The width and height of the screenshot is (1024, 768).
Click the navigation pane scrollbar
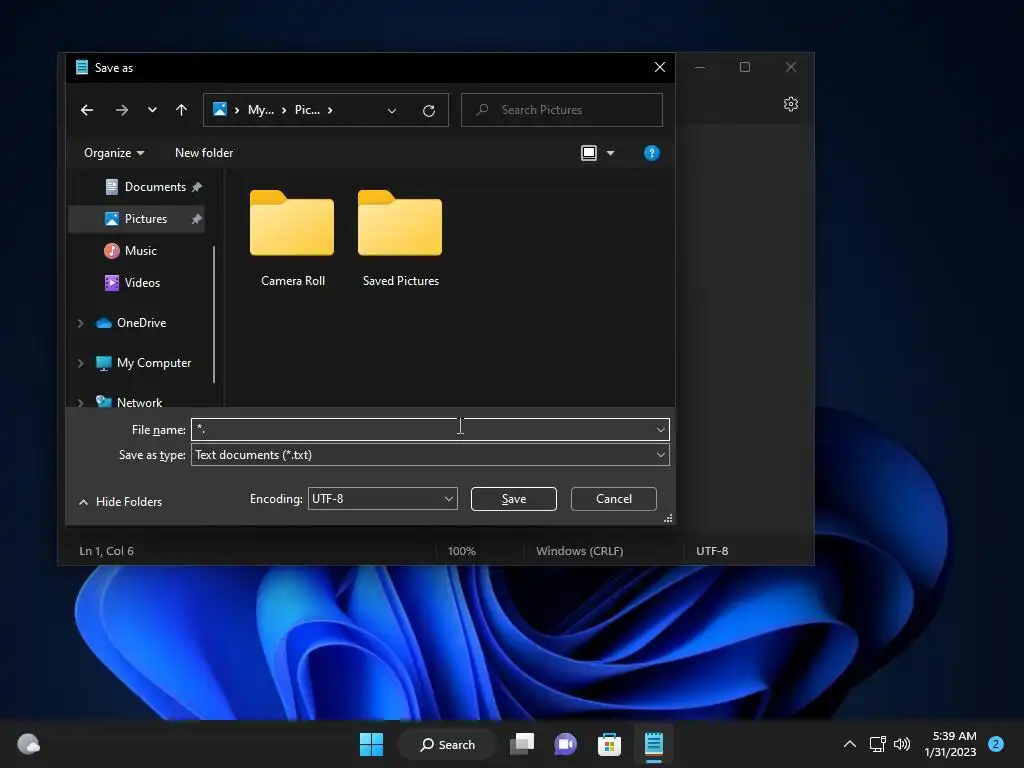(x=214, y=314)
